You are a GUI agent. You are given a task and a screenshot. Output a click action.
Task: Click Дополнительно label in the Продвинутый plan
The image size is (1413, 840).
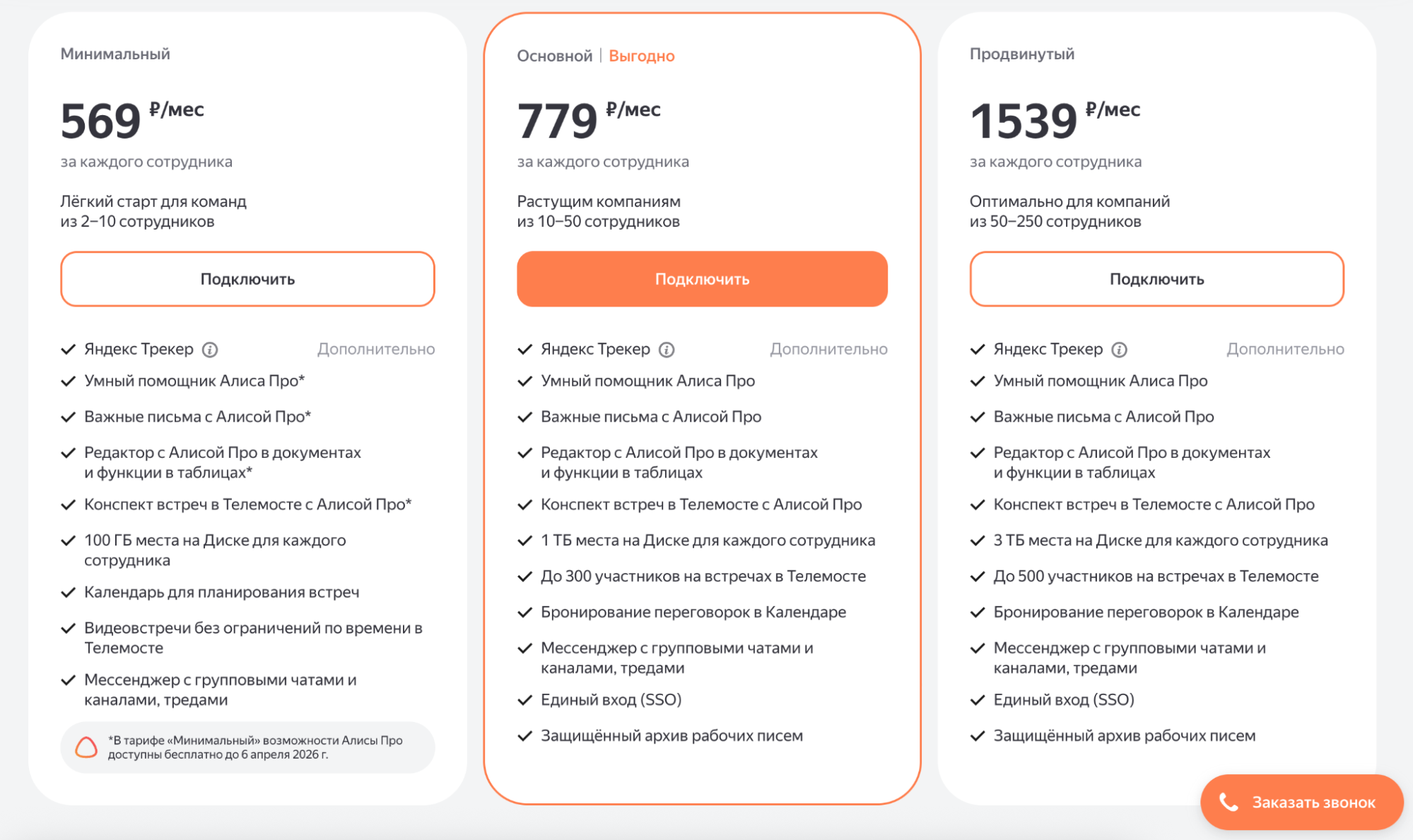(1284, 349)
